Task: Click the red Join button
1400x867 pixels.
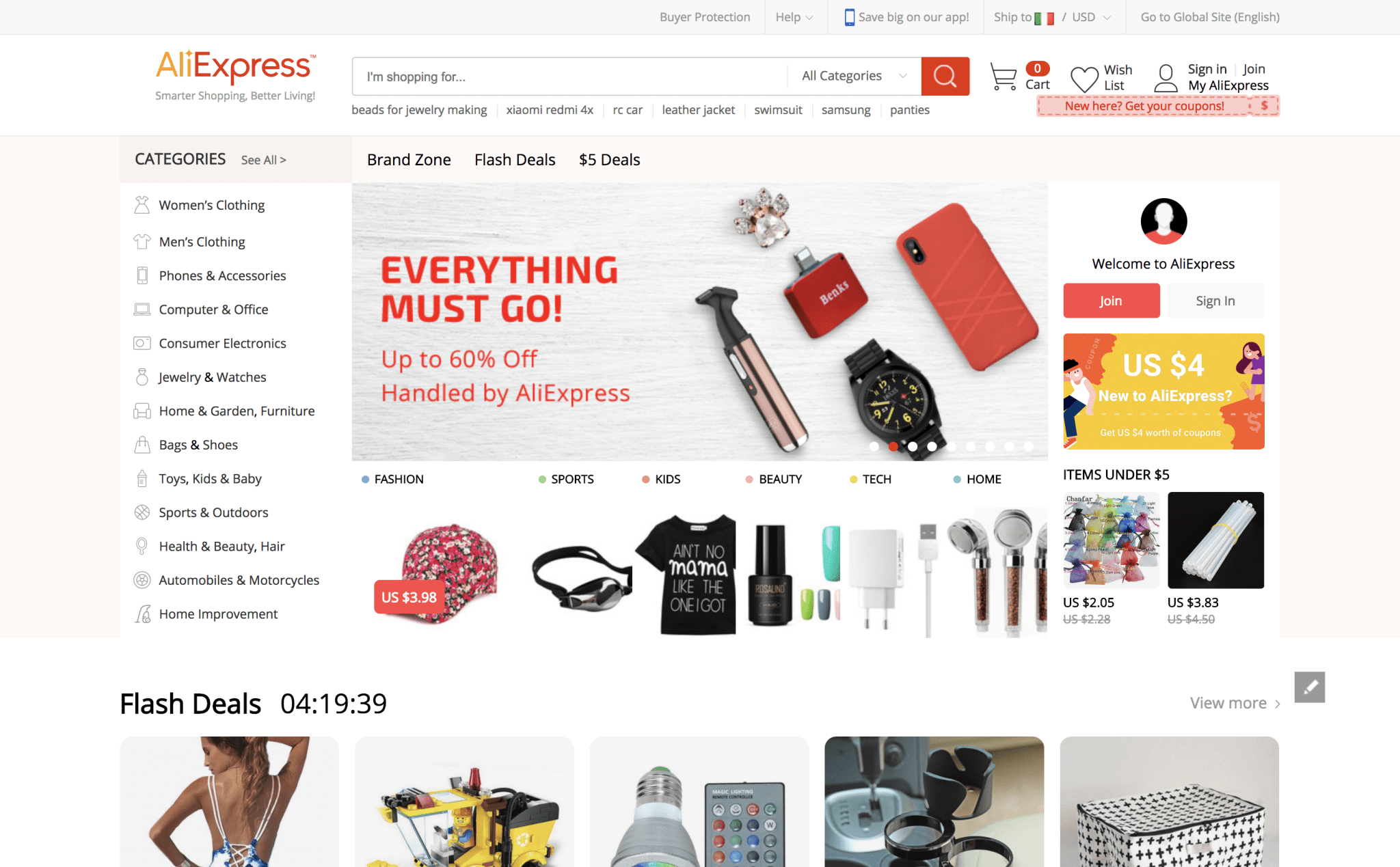Action: (x=1112, y=301)
